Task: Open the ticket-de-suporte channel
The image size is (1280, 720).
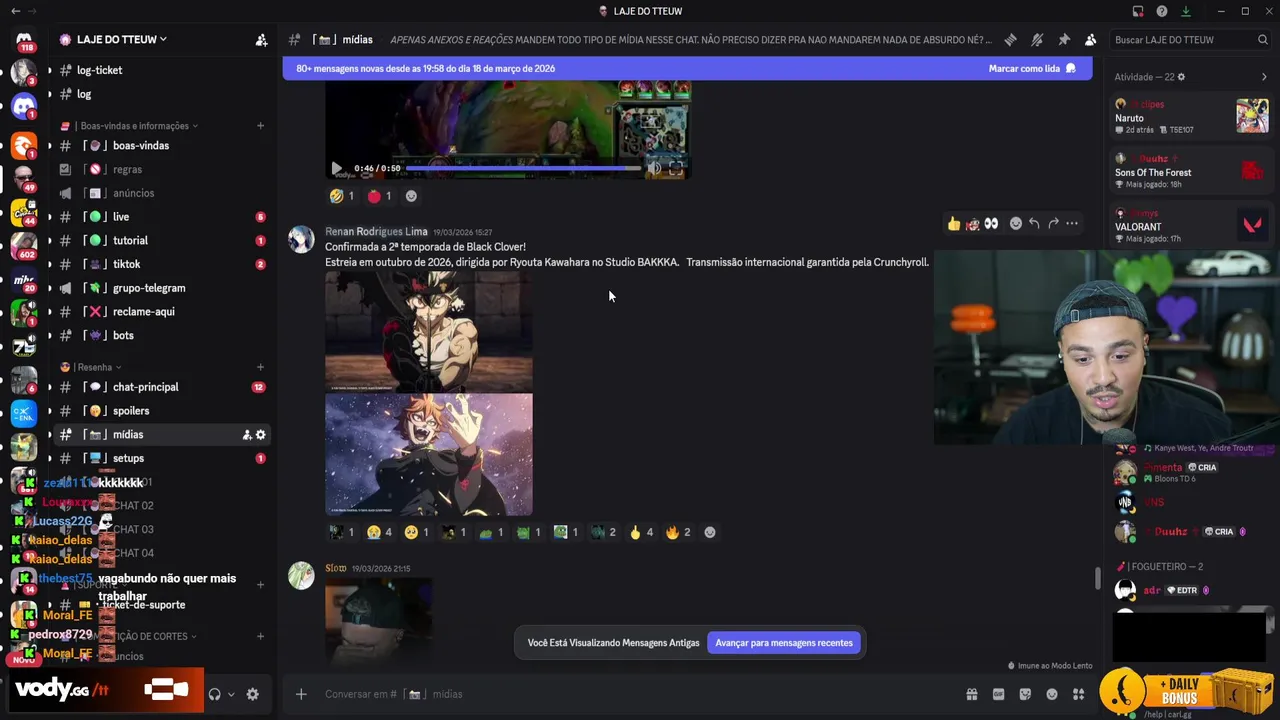Action: (160, 605)
